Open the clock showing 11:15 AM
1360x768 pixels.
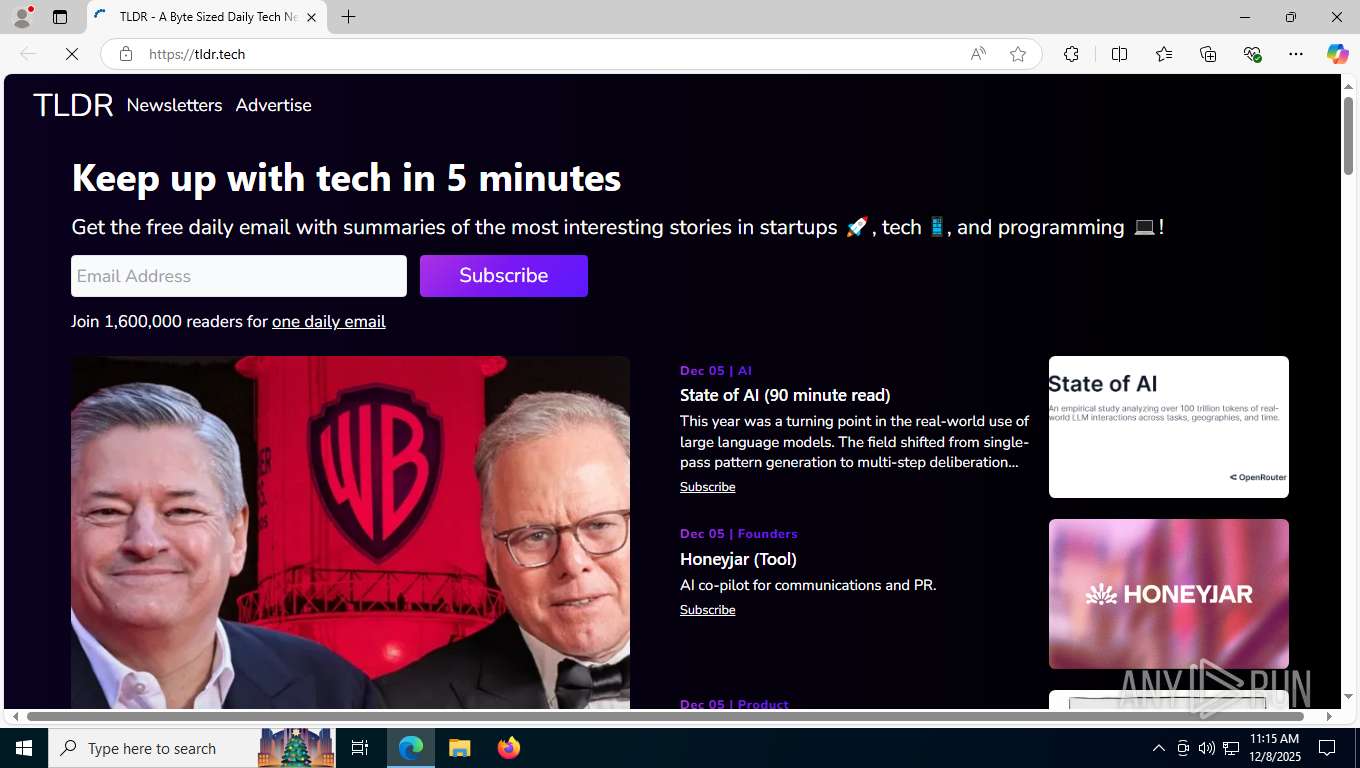pos(1274,748)
